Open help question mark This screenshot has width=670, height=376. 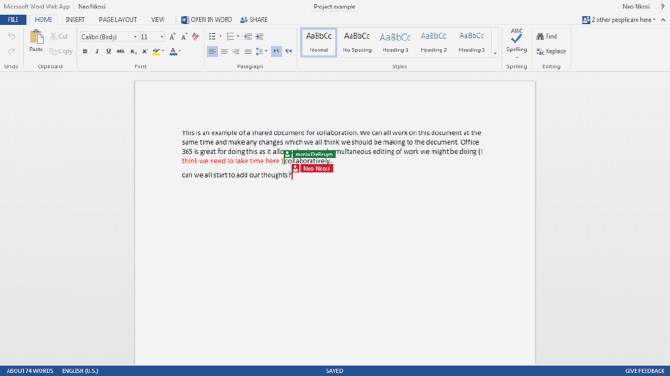click(663, 7)
